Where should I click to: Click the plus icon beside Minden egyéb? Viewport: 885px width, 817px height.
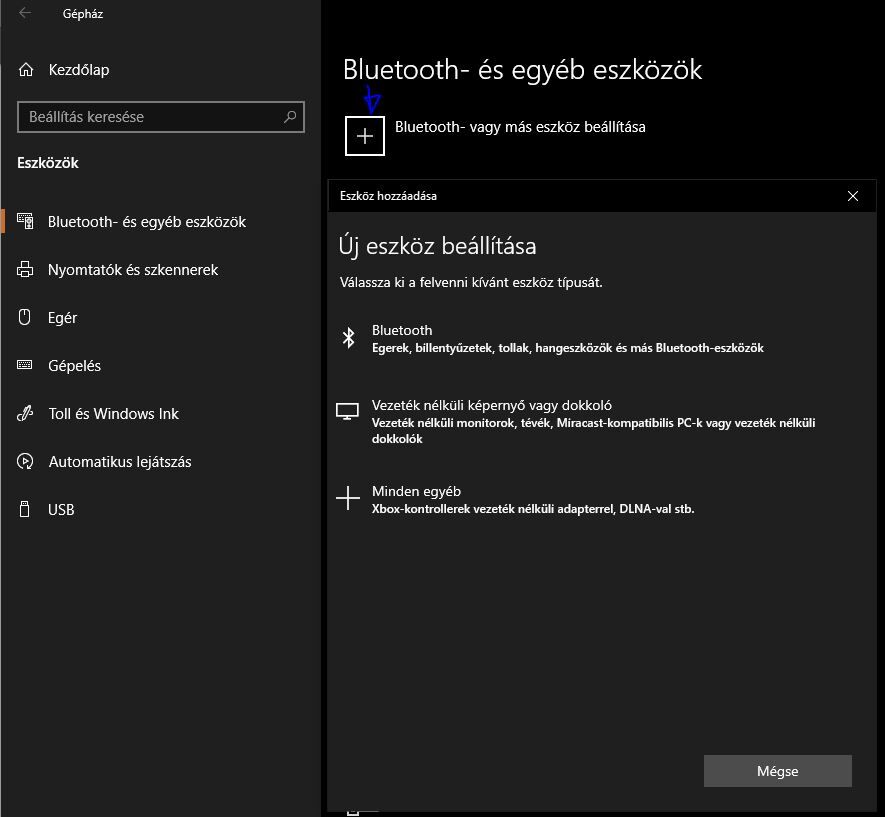tap(348, 498)
